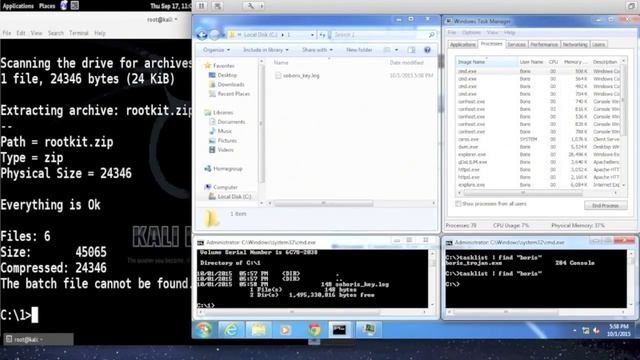The image size is (640, 360).
Task: Open Kali Places menu in top bar
Action: point(47,6)
